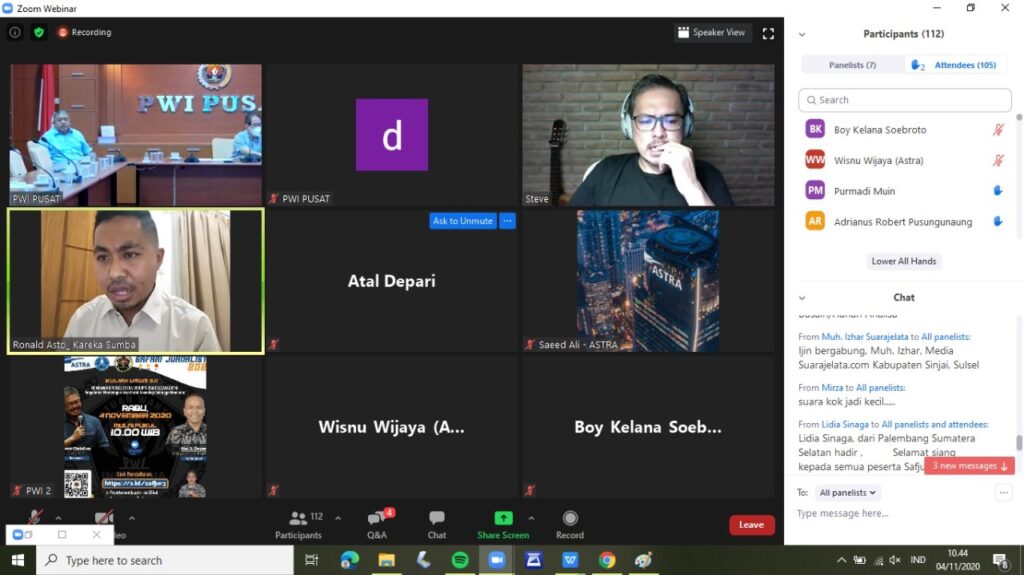Image resolution: width=1024 pixels, height=575 pixels.
Task: Start Share Screen
Action: pos(503,525)
